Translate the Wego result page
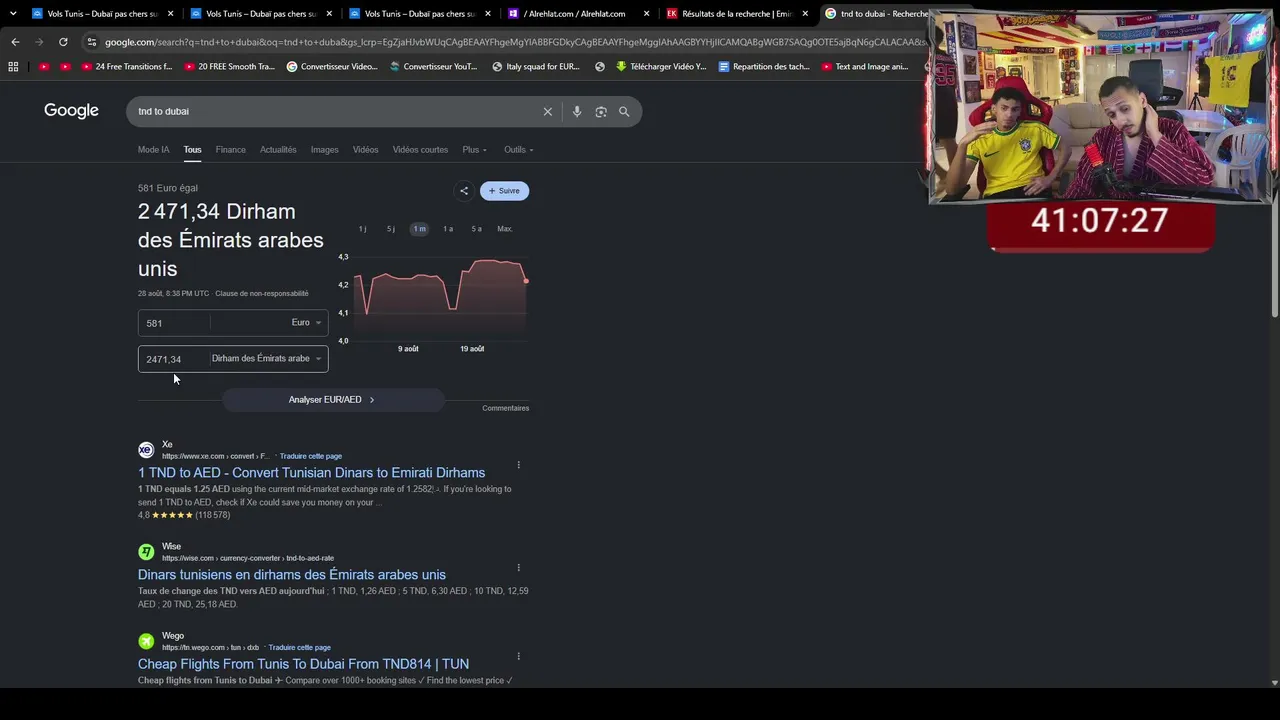The width and height of the screenshot is (1280, 720). (300, 647)
